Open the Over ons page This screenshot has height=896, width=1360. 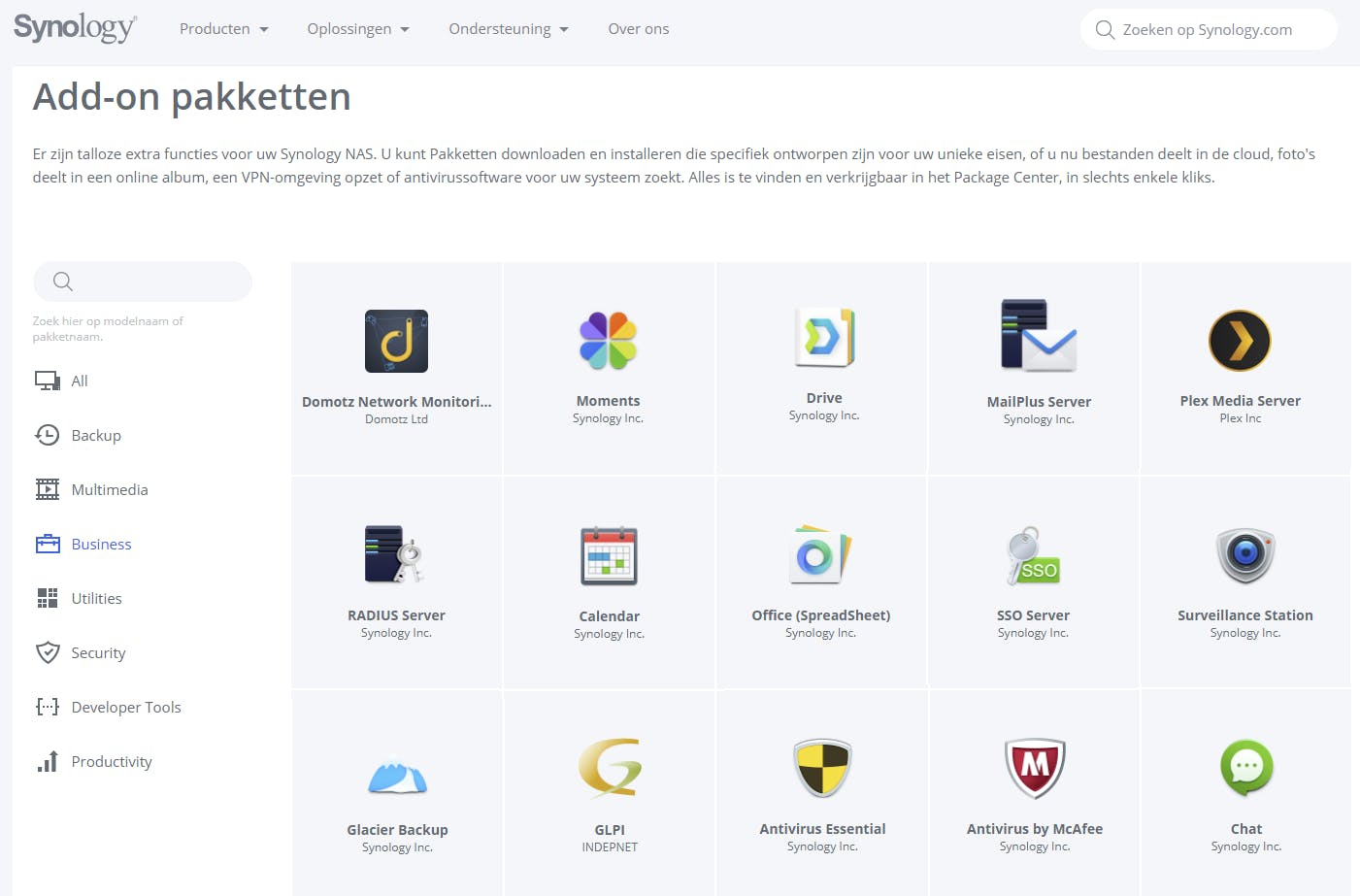(x=639, y=29)
